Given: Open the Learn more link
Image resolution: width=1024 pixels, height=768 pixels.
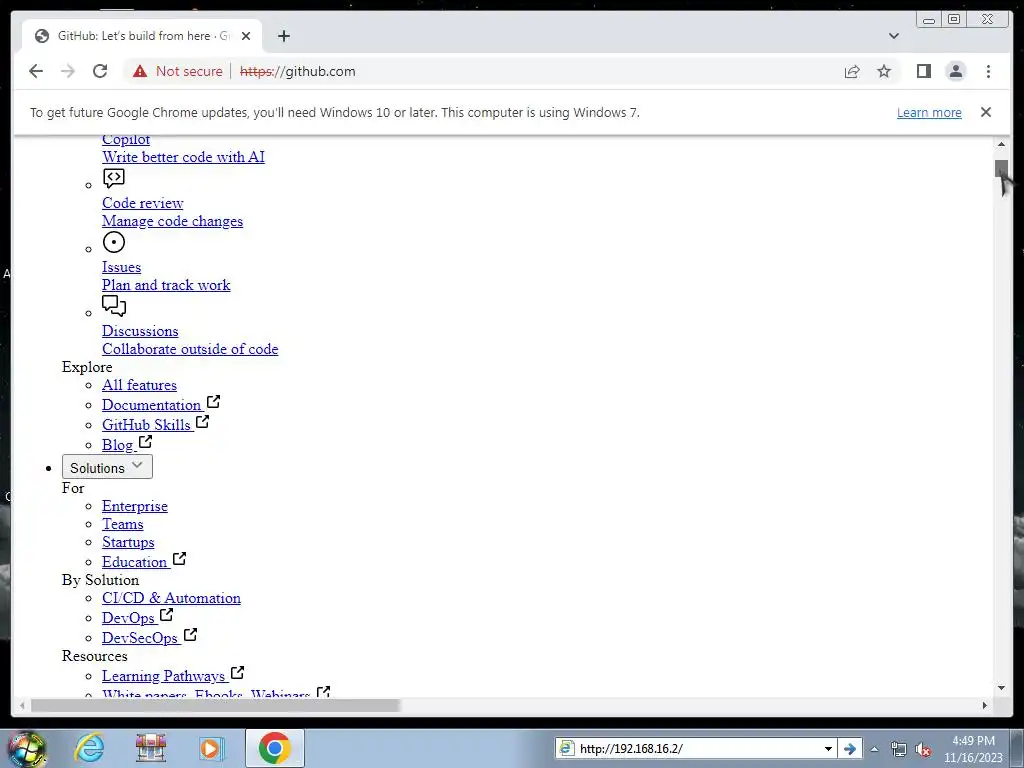Looking at the screenshot, I should coord(929,112).
